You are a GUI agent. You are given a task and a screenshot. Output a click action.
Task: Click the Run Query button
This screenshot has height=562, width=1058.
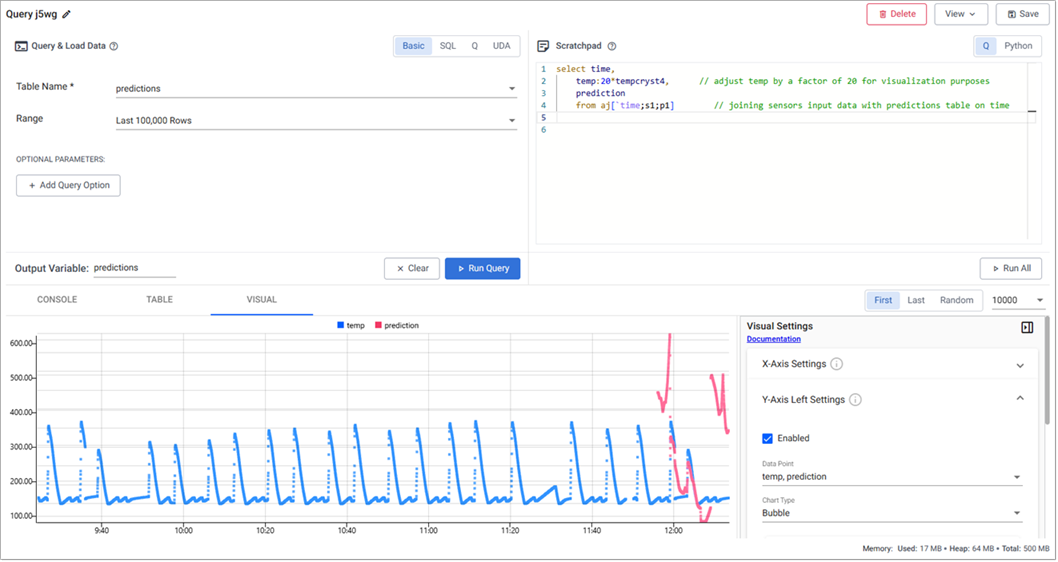coord(482,268)
